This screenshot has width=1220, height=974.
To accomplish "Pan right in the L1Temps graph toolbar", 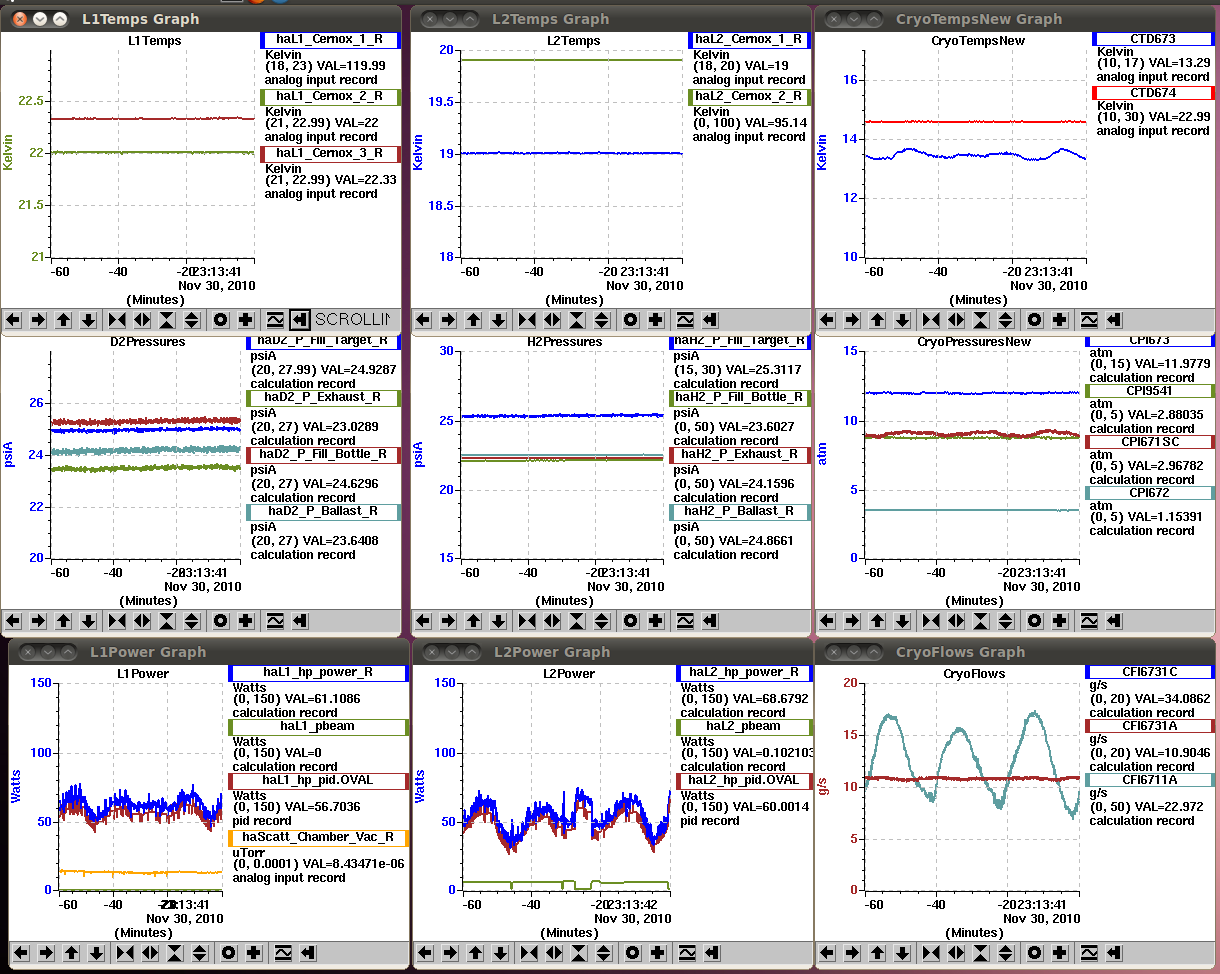I will tap(38, 320).
